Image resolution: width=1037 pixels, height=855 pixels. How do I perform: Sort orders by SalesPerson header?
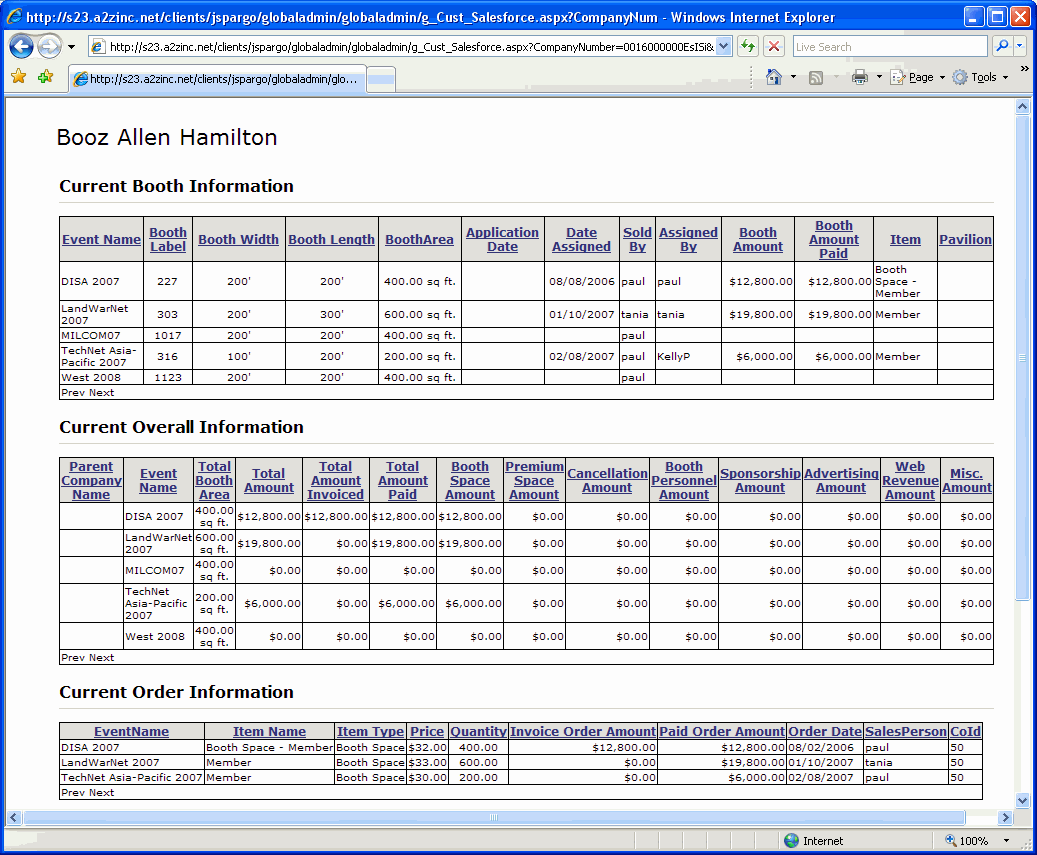point(905,731)
